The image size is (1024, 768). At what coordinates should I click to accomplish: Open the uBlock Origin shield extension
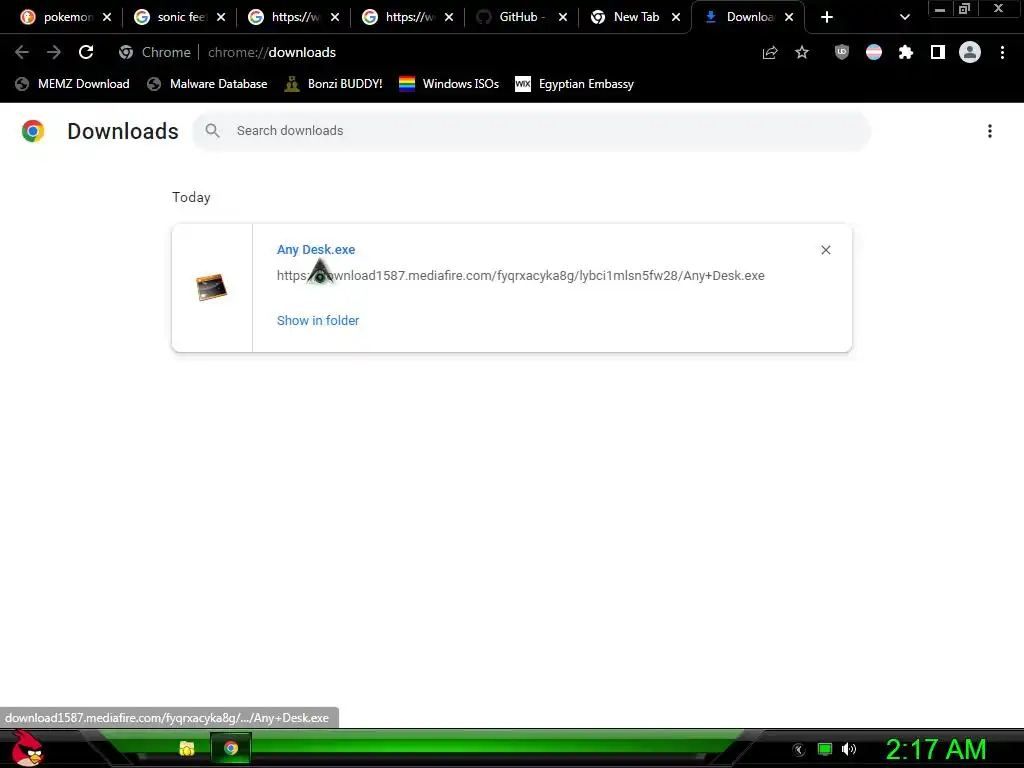[842, 52]
